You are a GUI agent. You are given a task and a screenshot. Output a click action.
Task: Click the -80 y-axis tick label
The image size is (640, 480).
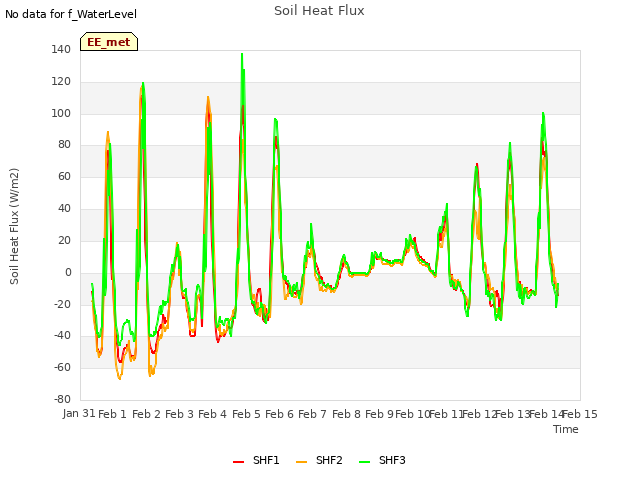[62, 400]
